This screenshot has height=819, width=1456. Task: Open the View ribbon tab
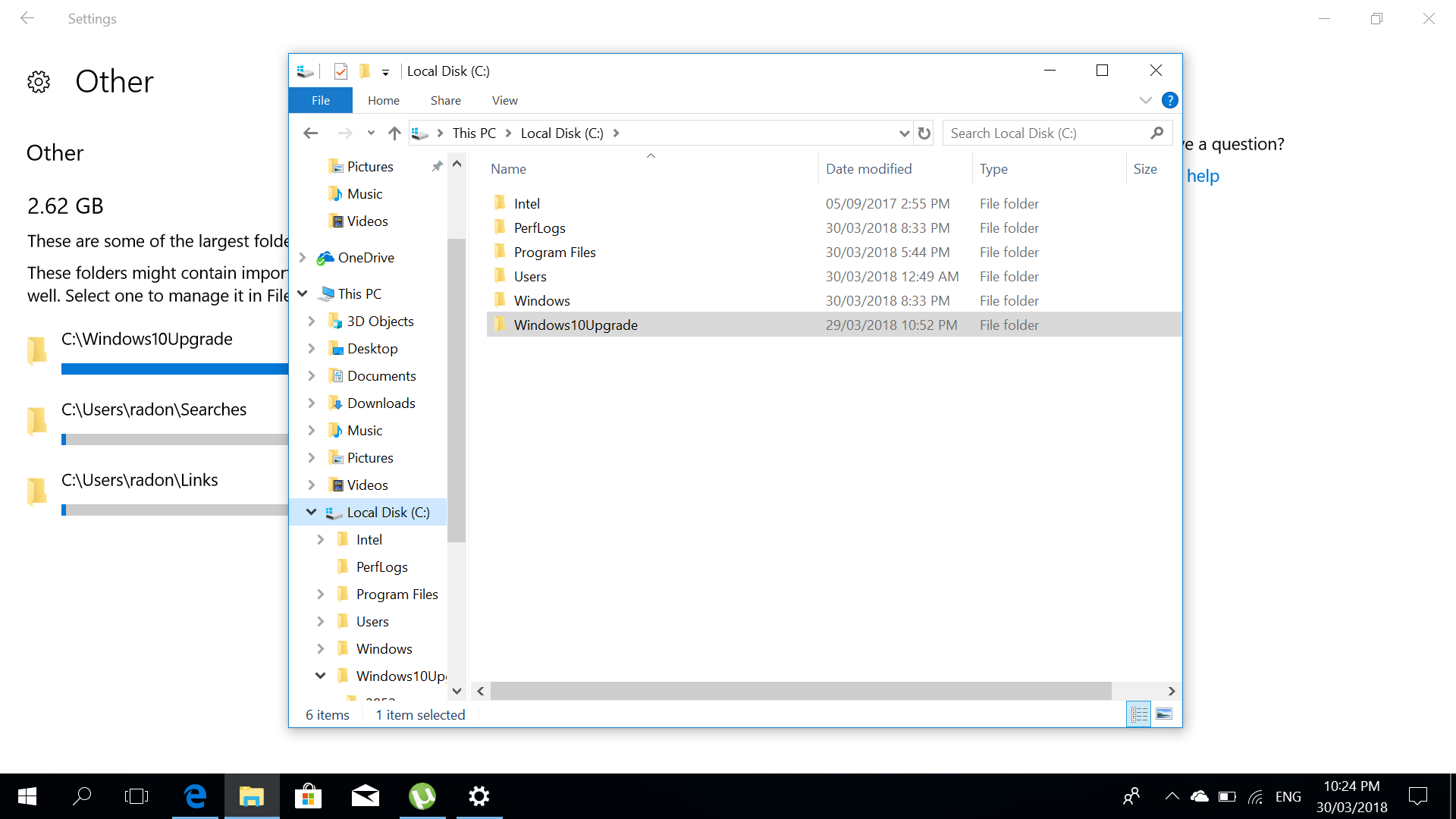click(x=504, y=100)
